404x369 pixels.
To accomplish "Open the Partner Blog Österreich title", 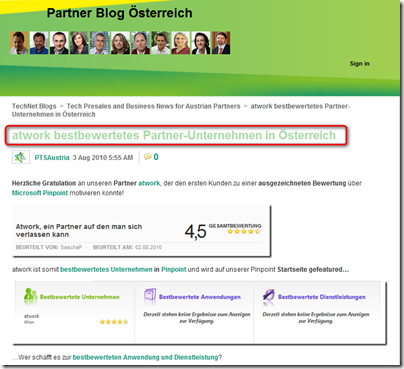I will (x=119, y=13).
